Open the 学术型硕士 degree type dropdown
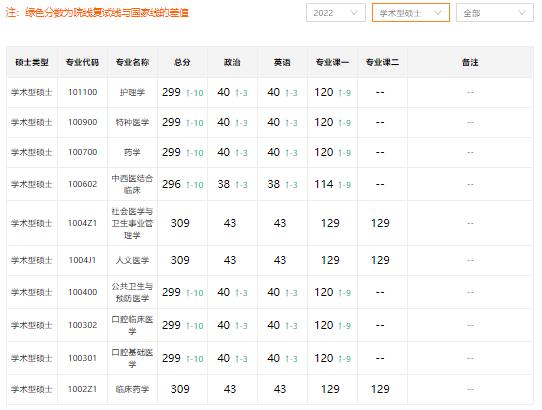This screenshot has width=542, height=410. click(411, 13)
